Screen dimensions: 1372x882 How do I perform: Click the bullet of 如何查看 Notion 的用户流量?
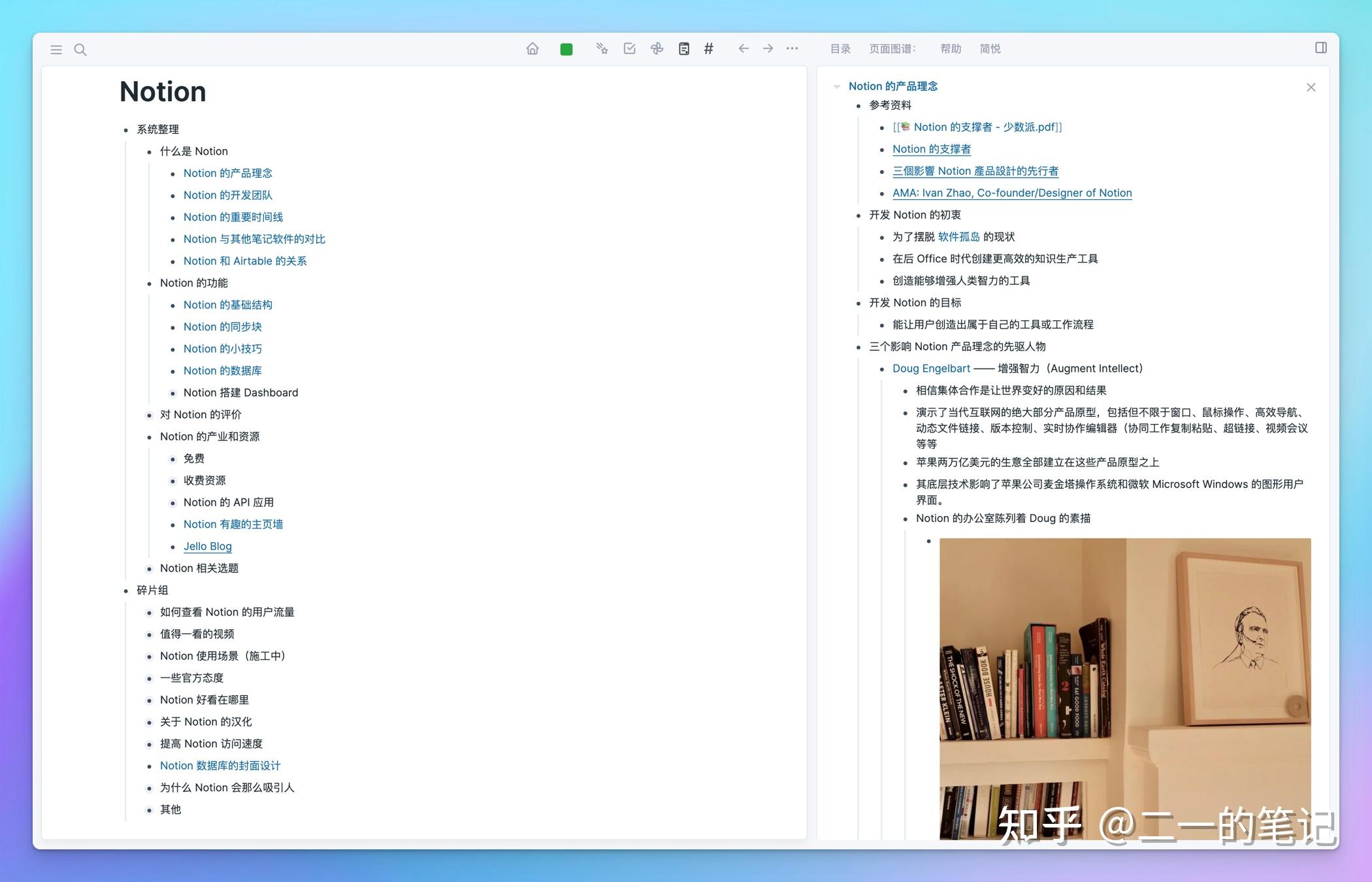[149, 613]
